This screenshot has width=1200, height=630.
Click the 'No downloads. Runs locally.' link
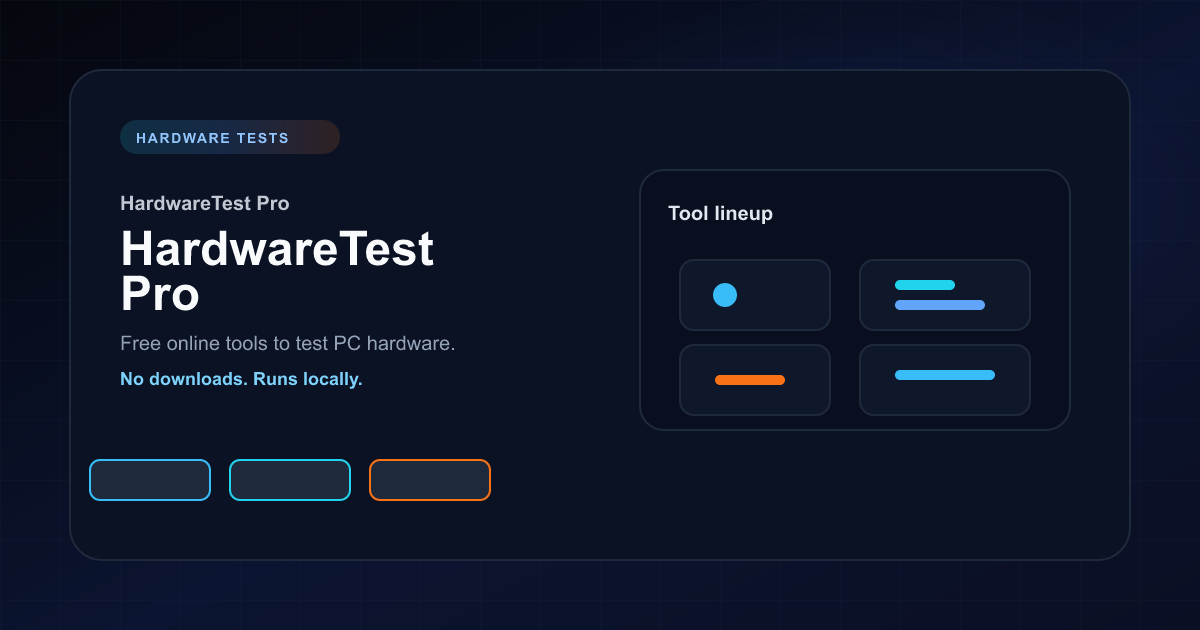click(241, 379)
